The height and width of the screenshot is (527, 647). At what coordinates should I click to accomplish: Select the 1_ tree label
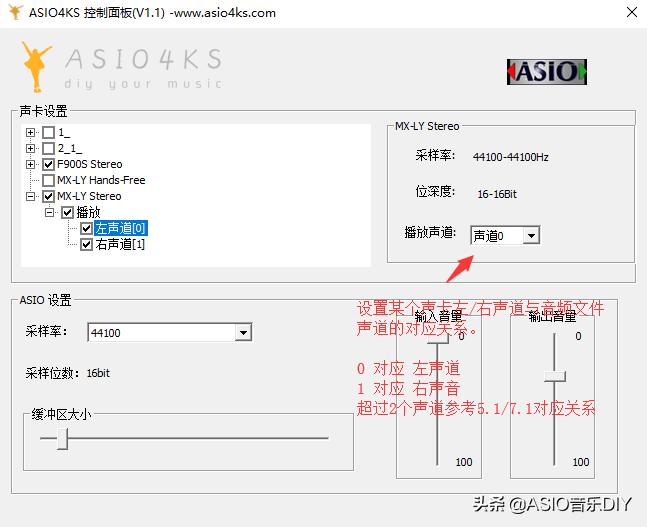[64, 132]
